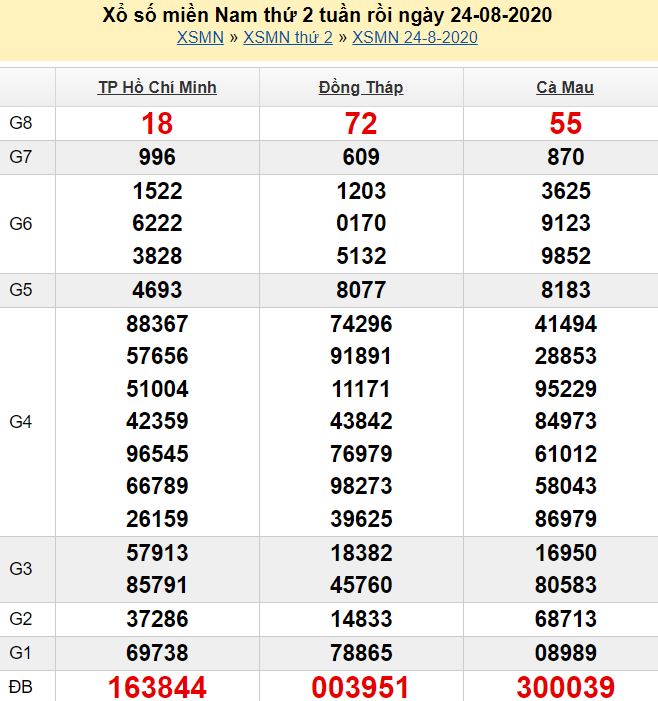
Task: Click the red G8 number 55
Action: (565, 124)
